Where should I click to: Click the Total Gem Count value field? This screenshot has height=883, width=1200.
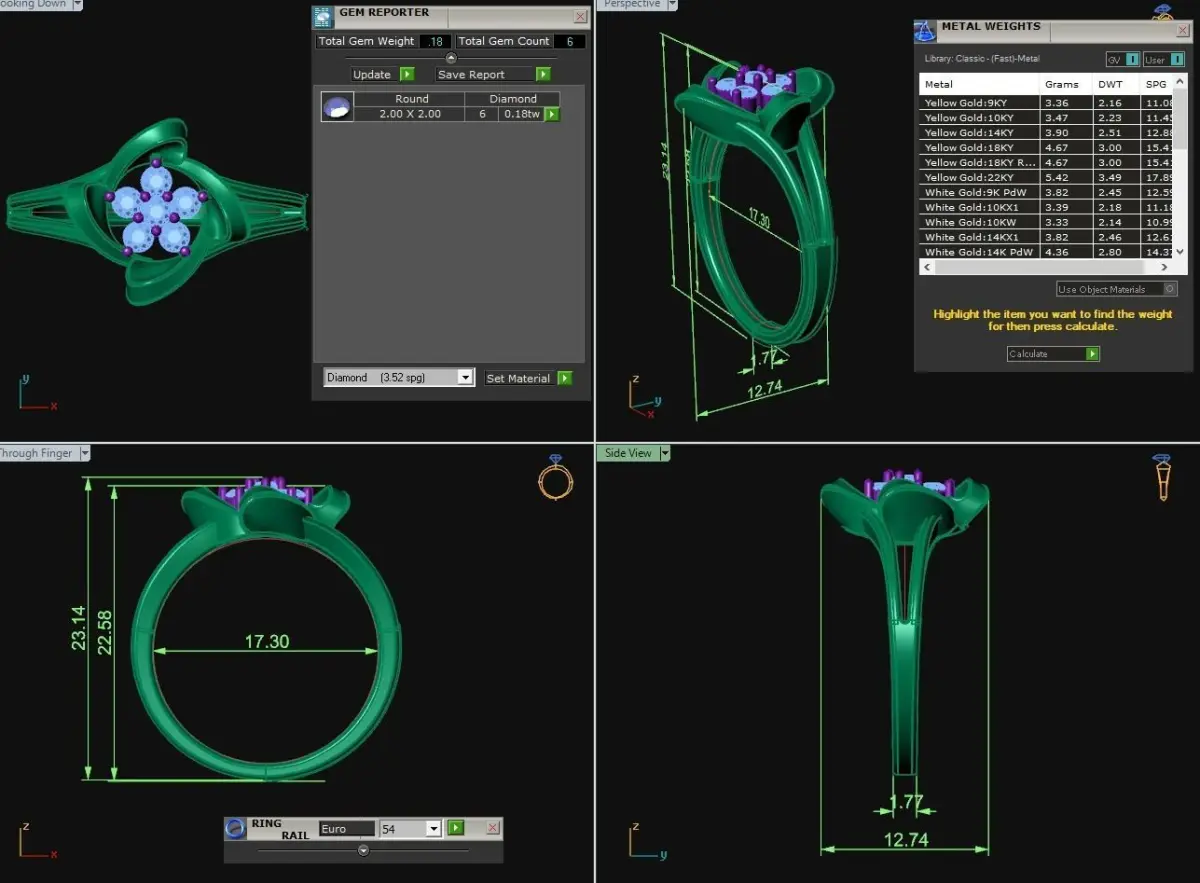pos(569,41)
